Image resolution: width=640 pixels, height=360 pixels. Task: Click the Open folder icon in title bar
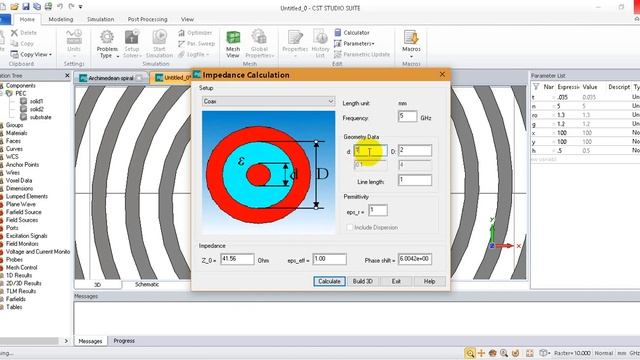pyautogui.click(x=14, y=7)
